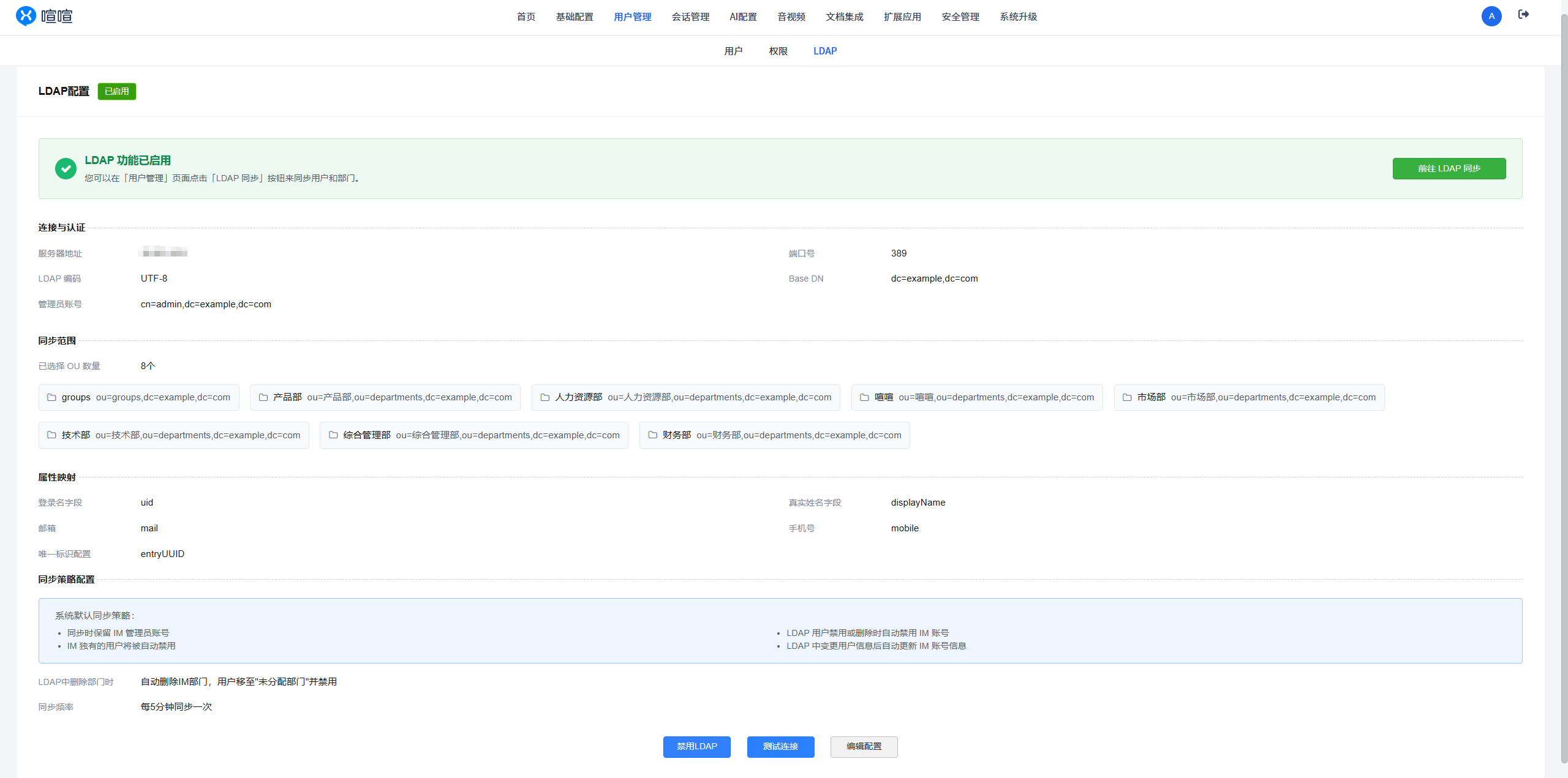Click the 编辑配置 button
This screenshot has height=778, width=1568.
coord(864,747)
